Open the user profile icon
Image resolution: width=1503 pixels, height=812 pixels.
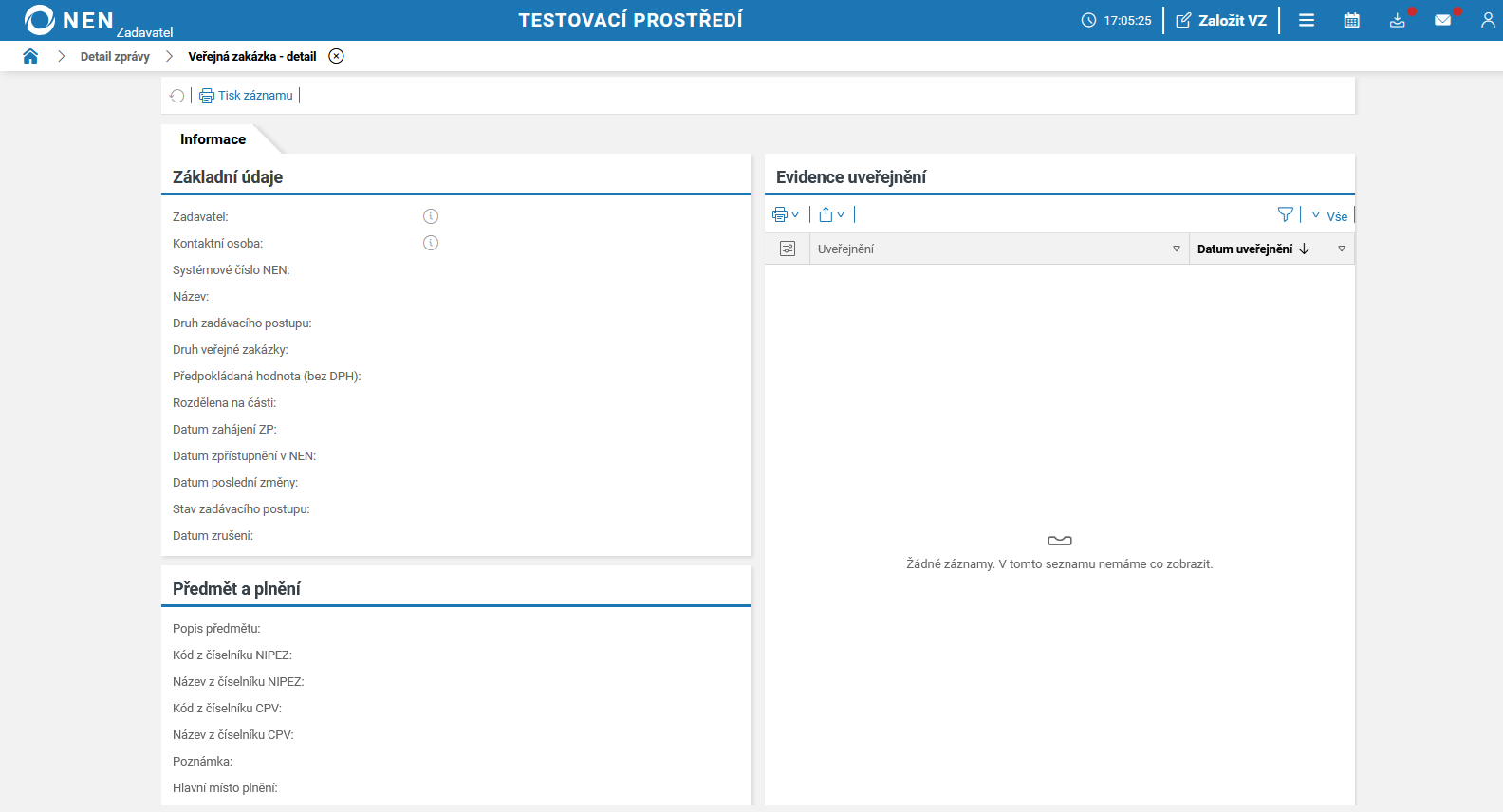1488,20
